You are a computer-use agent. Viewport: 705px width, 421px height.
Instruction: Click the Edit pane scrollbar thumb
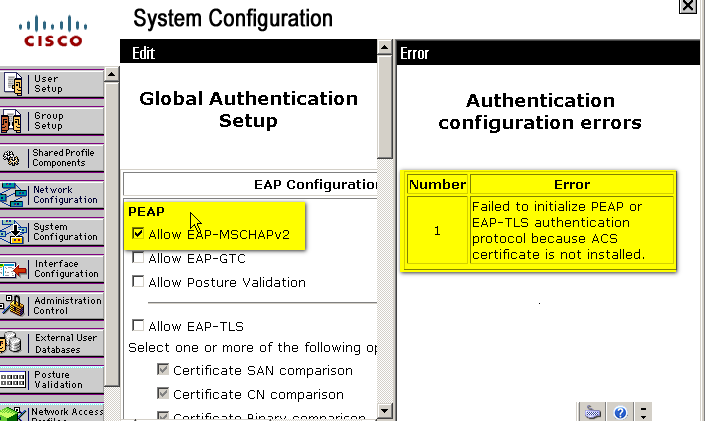[x=384, y=106]
